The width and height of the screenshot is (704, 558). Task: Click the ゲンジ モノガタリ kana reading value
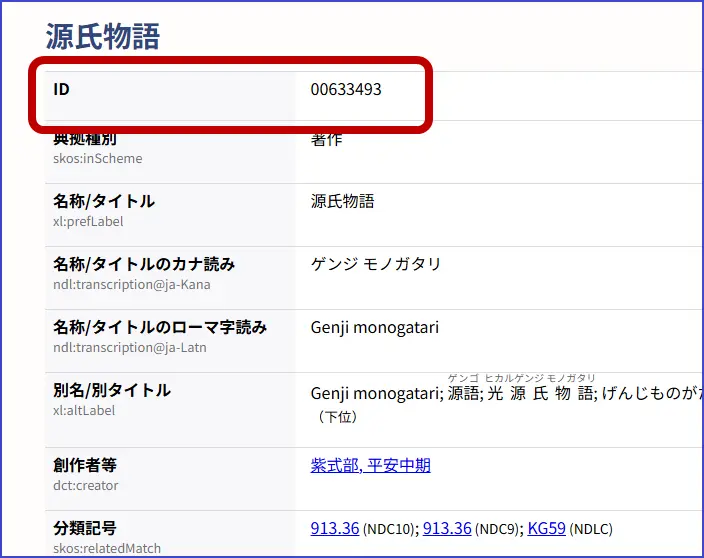click(376, 264)
